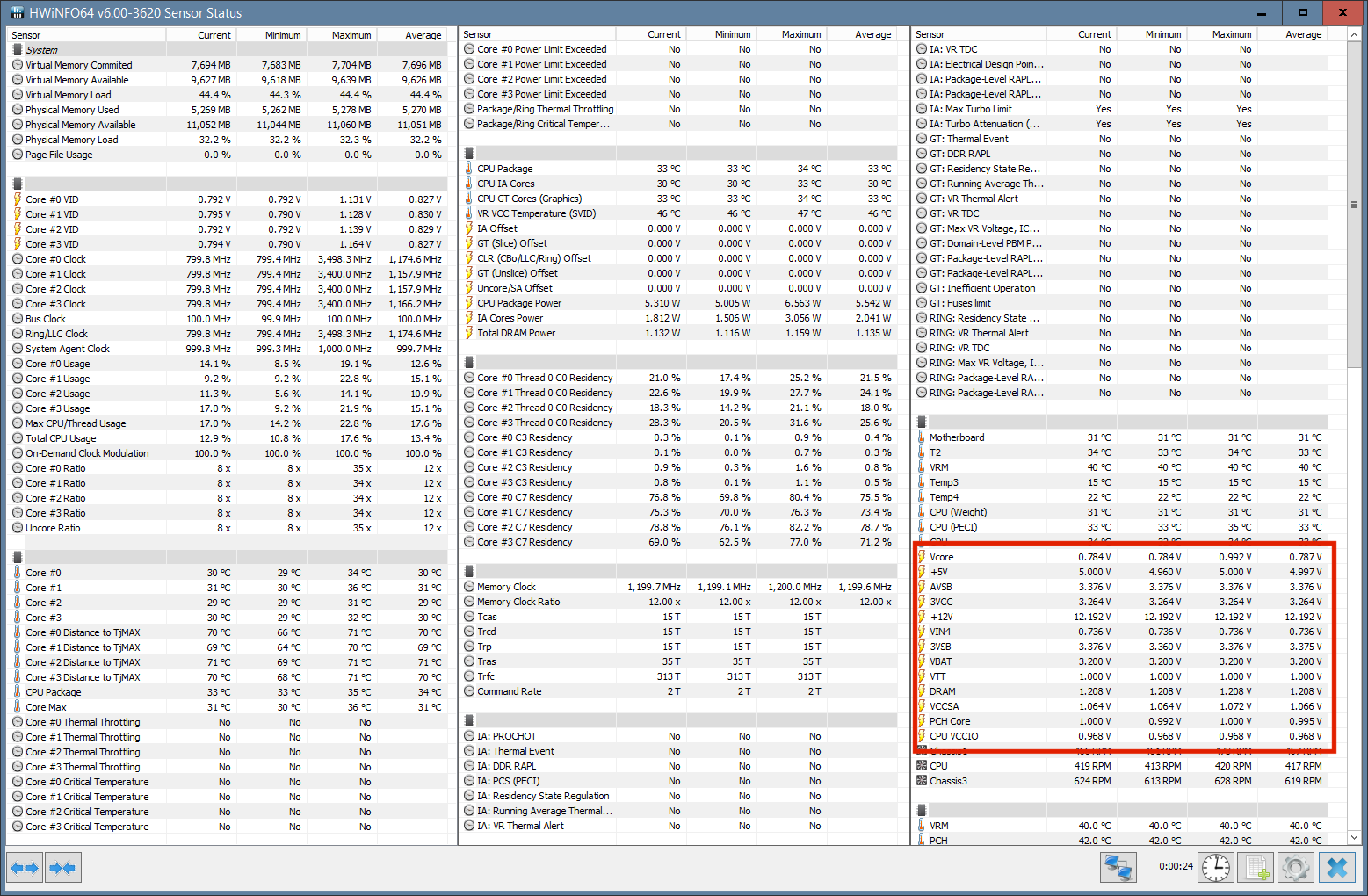Click the circle icon beside GT: Fuses limit
Viewport: 1368px width, 896px height.
(x=922, y=303)
